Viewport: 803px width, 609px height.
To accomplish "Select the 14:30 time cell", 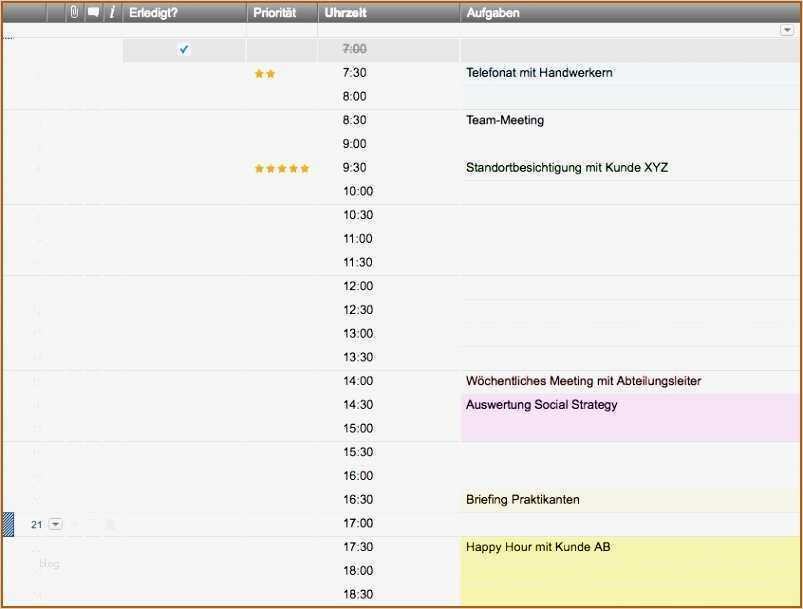I will pos(389,405).
